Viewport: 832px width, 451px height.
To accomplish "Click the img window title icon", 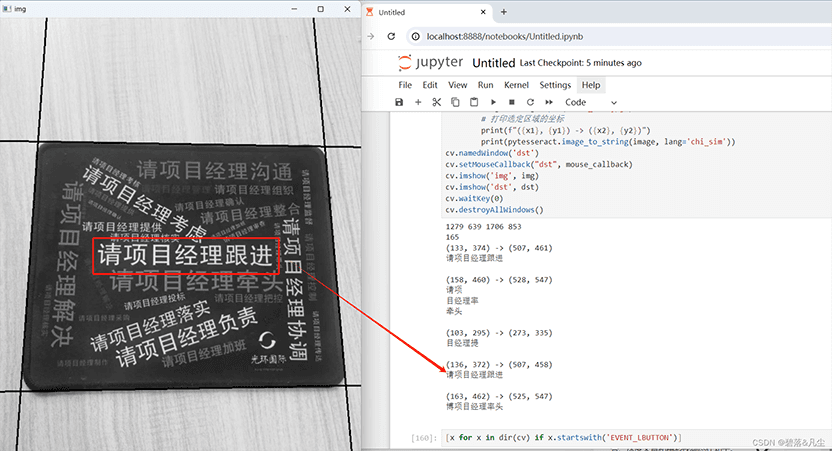I will 7,9.
